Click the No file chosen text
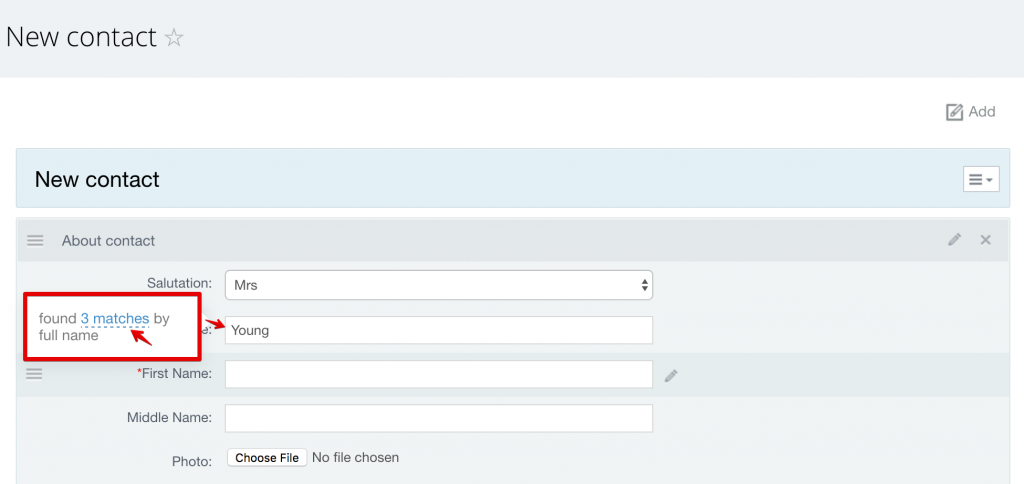Screen dimensions: 1024x484 (355, 457)
